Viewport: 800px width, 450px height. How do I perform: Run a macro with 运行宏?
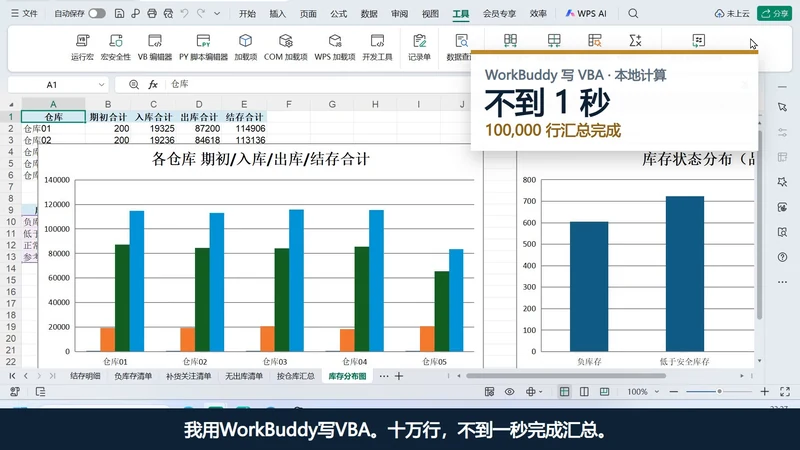(82, 47)
